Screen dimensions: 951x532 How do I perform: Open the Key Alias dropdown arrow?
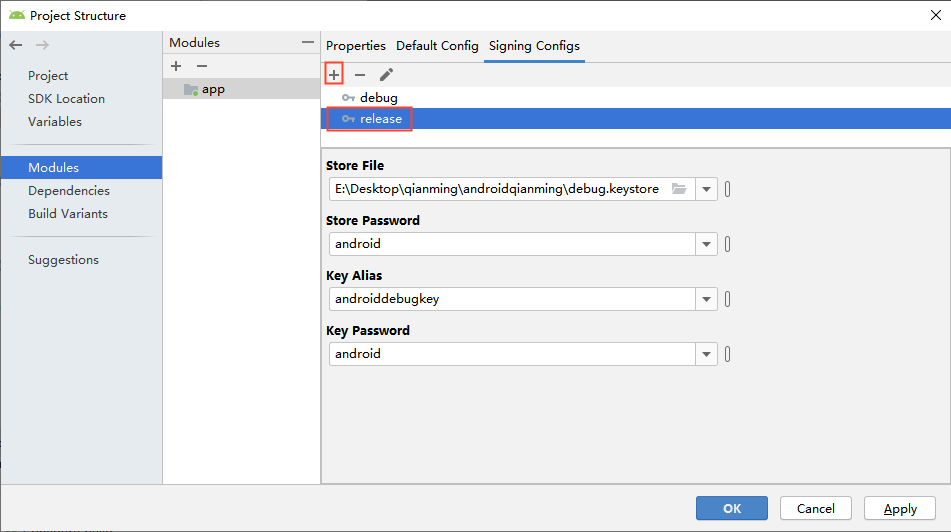tap(706, 299)
